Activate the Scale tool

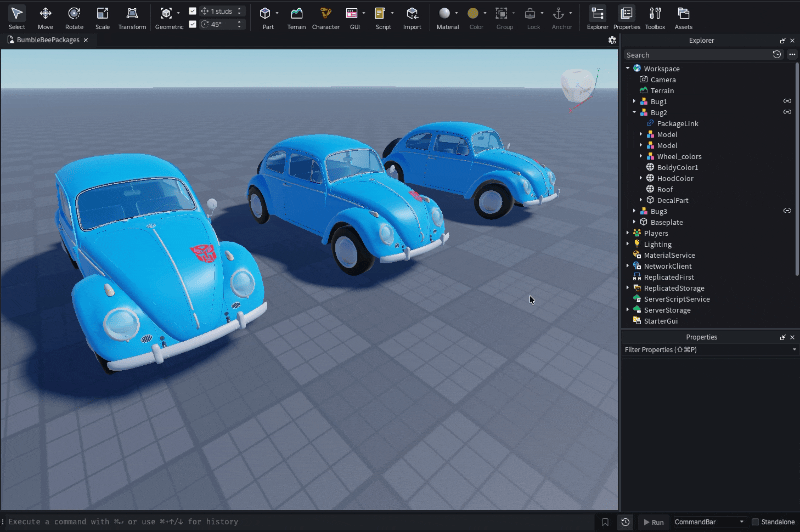point(103,18)
